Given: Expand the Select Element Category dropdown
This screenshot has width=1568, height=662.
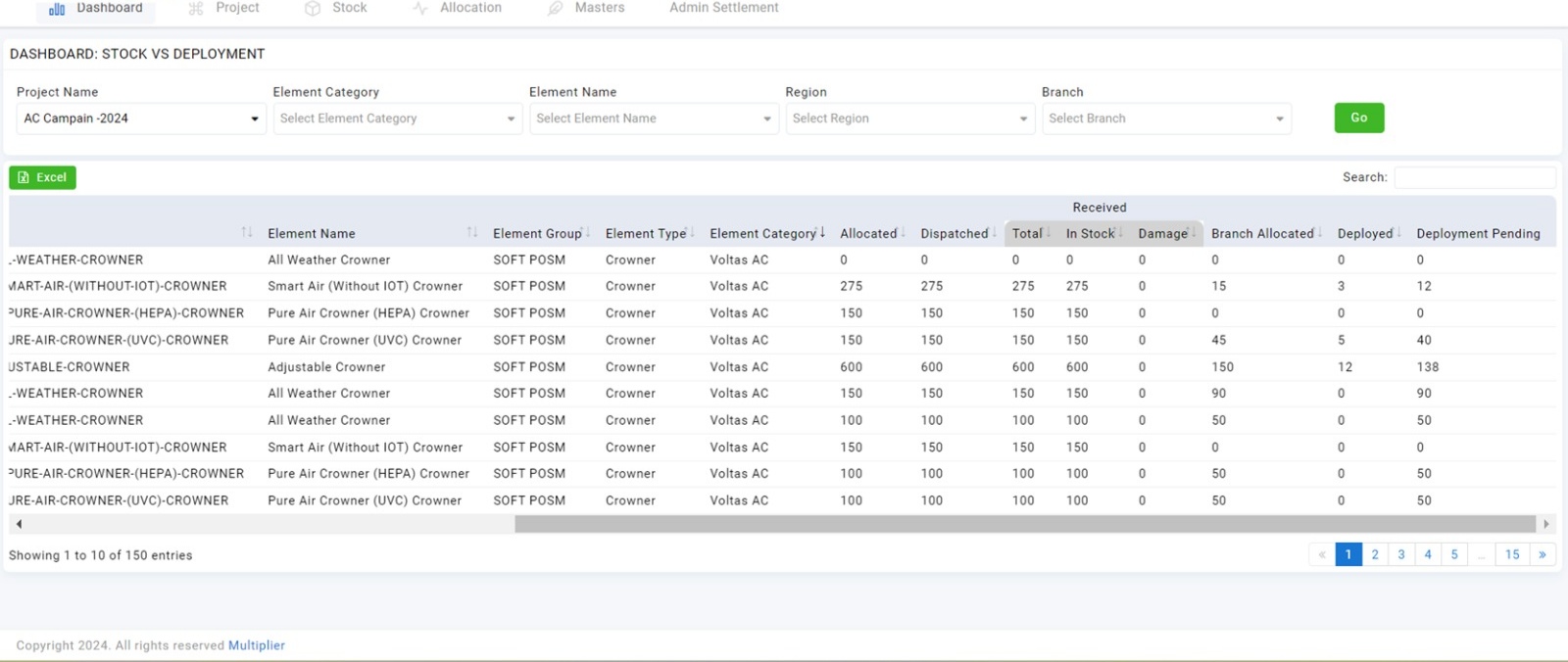Looking at the screenshot, I should click(397, 118).
